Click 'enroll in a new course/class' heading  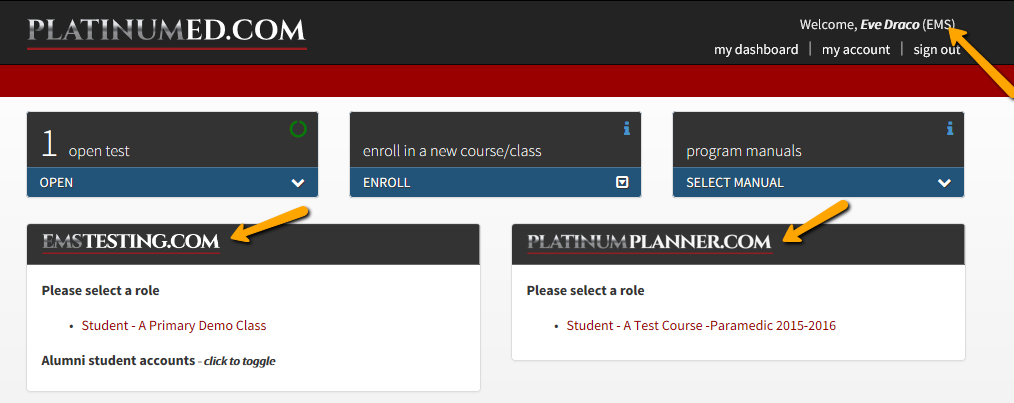click(x=452, y=151)
